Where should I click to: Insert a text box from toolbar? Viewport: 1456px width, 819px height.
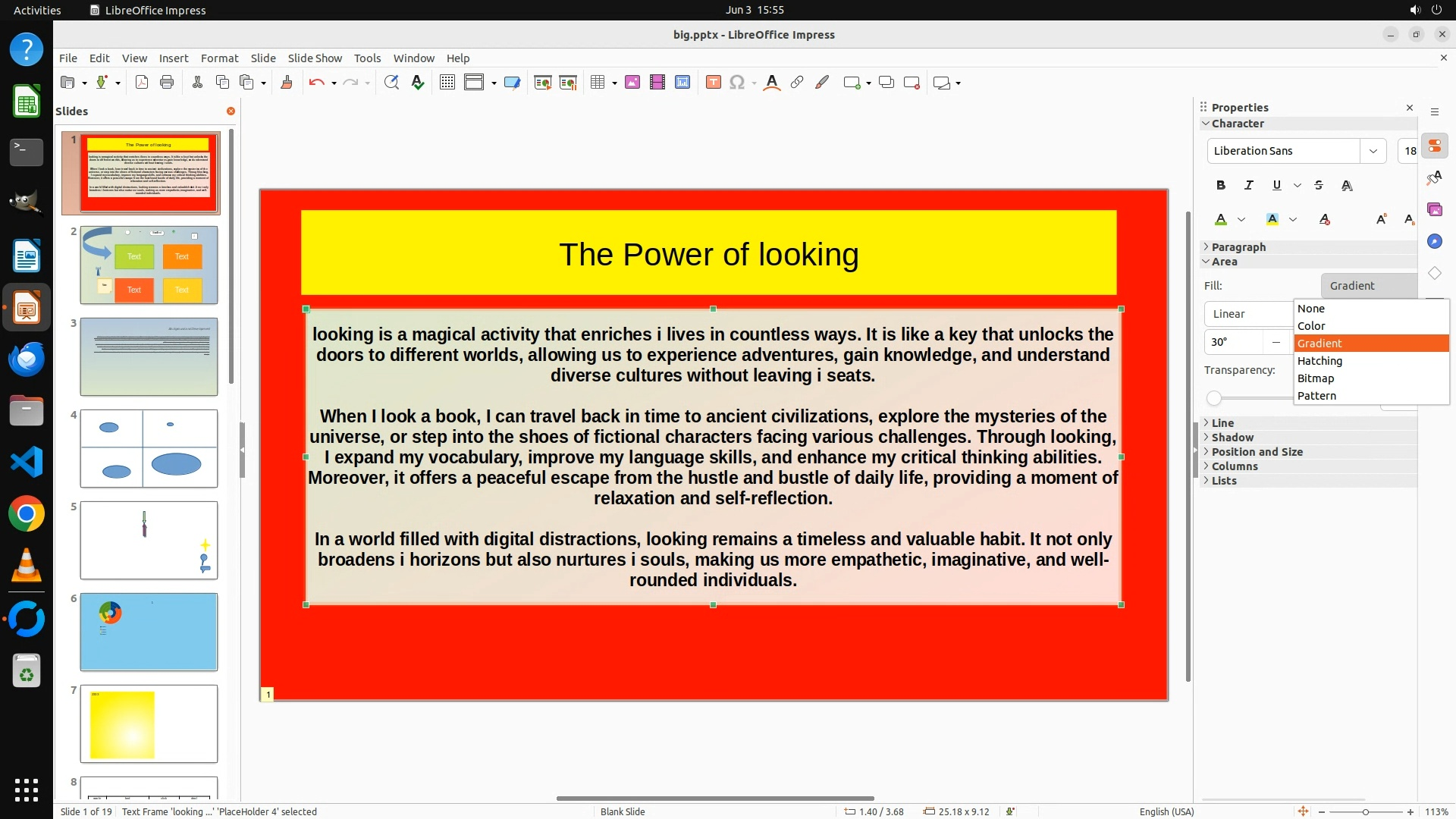(713, 83)
